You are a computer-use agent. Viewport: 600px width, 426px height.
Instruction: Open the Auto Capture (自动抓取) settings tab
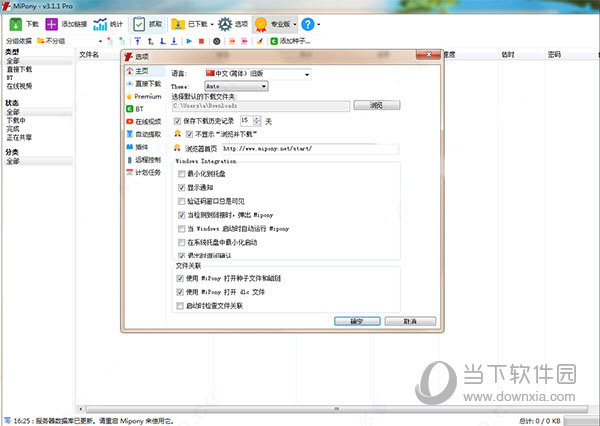145,134
